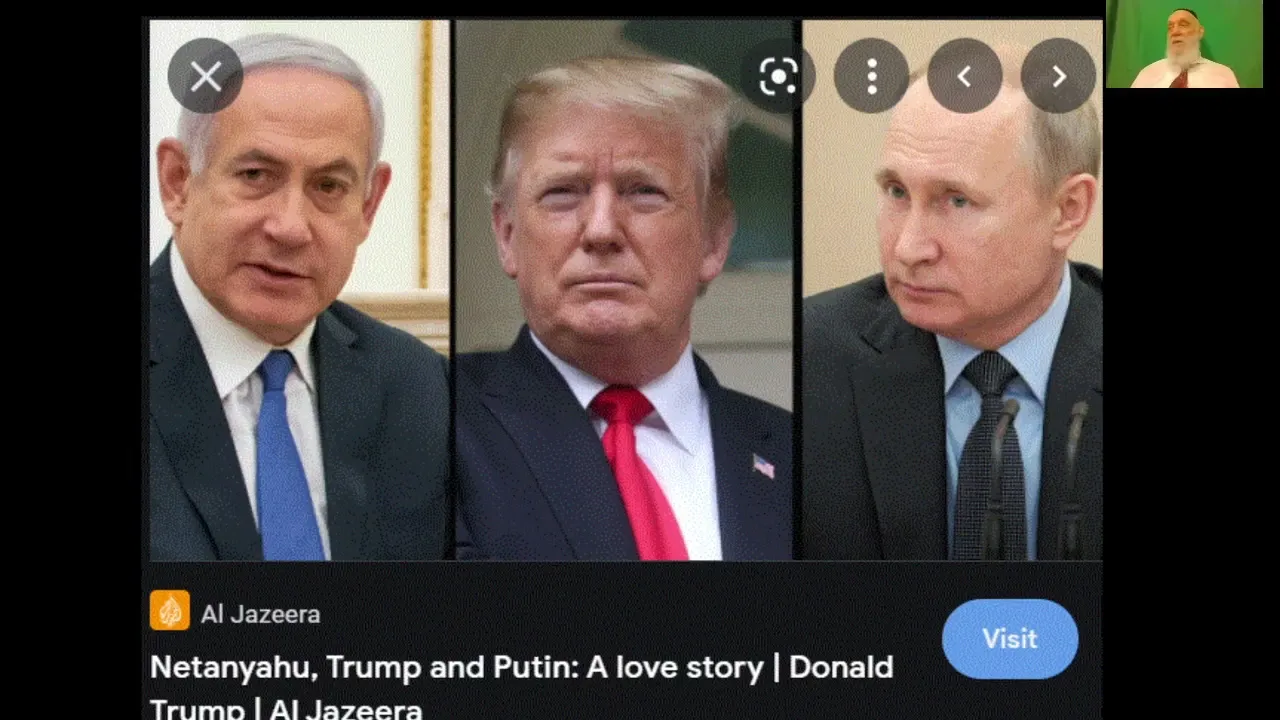Click the American flag lapel pin in the photo
This screenshot has width=1280, height=720.
(763, 466)
